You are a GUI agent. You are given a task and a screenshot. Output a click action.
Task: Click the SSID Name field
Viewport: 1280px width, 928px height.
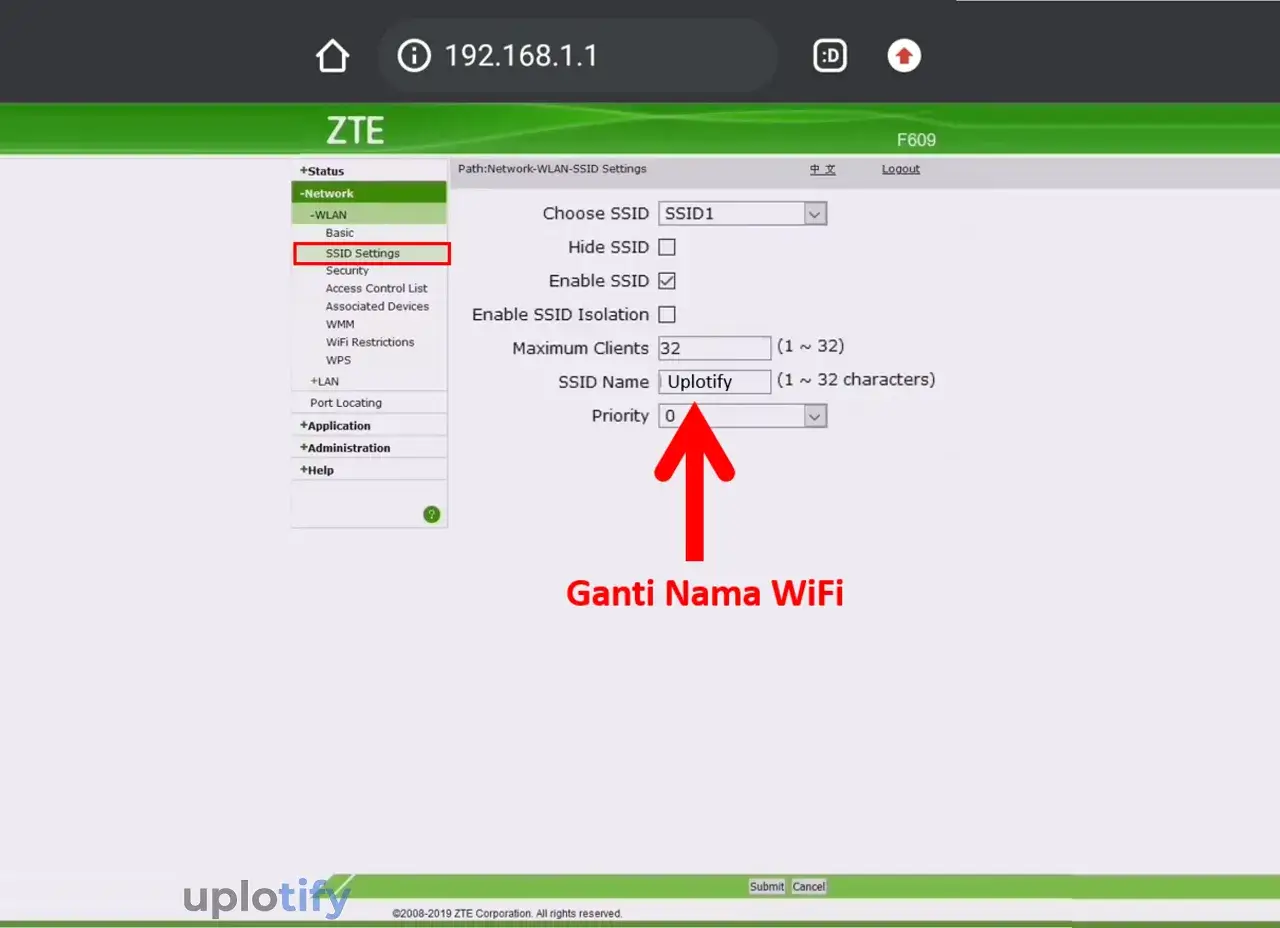click(x=714, y=382)
